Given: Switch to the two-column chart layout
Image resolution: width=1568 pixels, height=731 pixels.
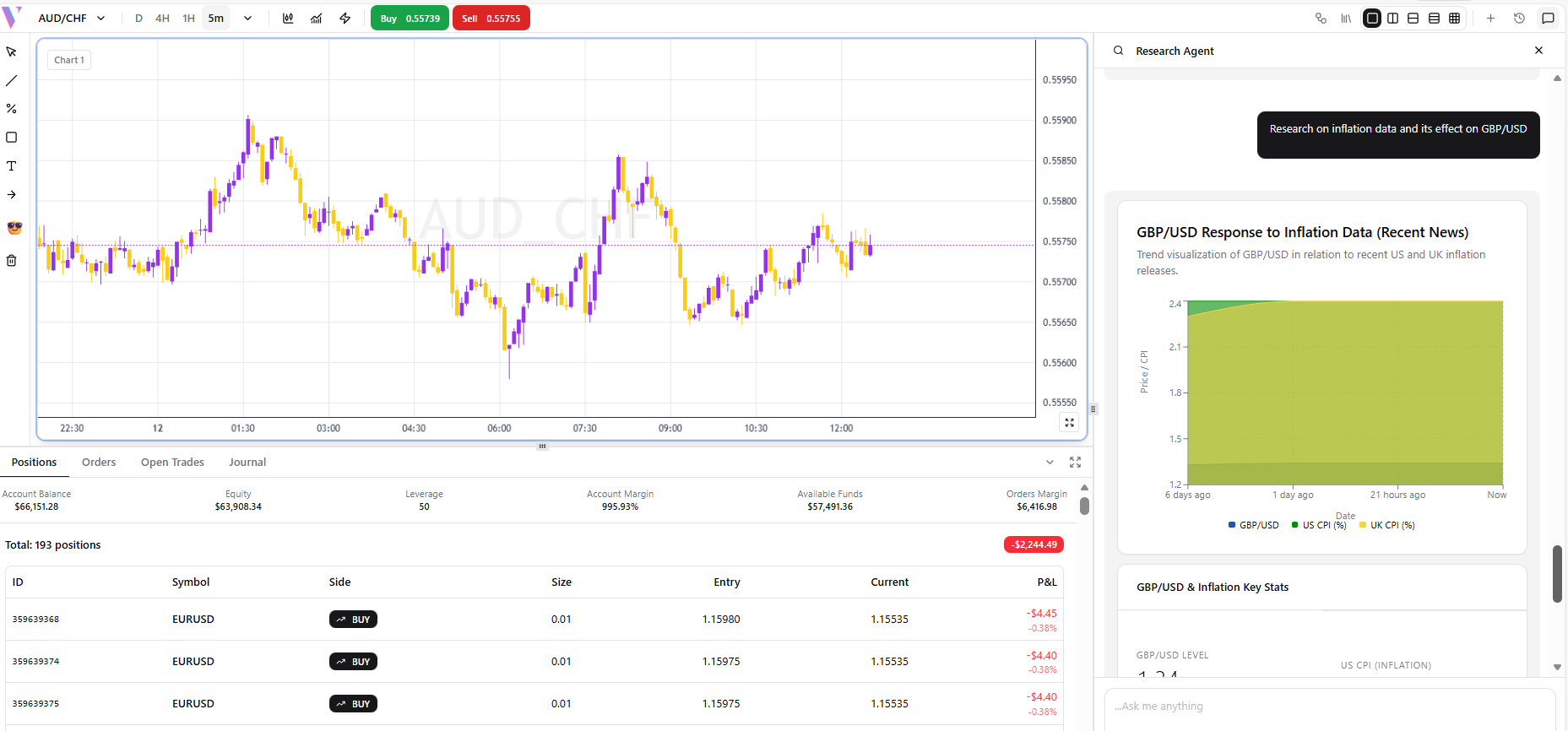Looking at the screenshot, I should [1392, 19].
